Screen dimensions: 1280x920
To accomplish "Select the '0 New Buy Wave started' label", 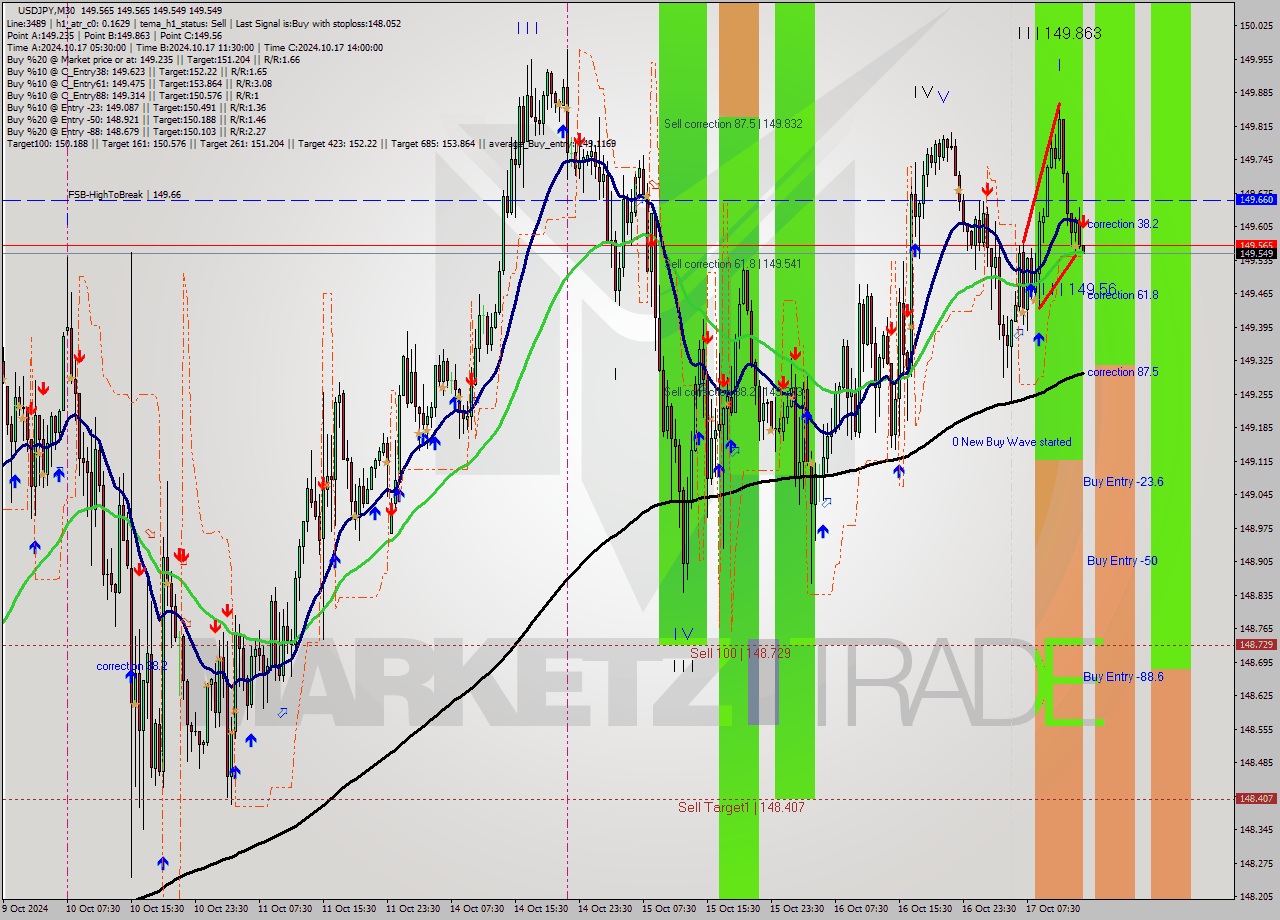I will tap(1011, 442).
